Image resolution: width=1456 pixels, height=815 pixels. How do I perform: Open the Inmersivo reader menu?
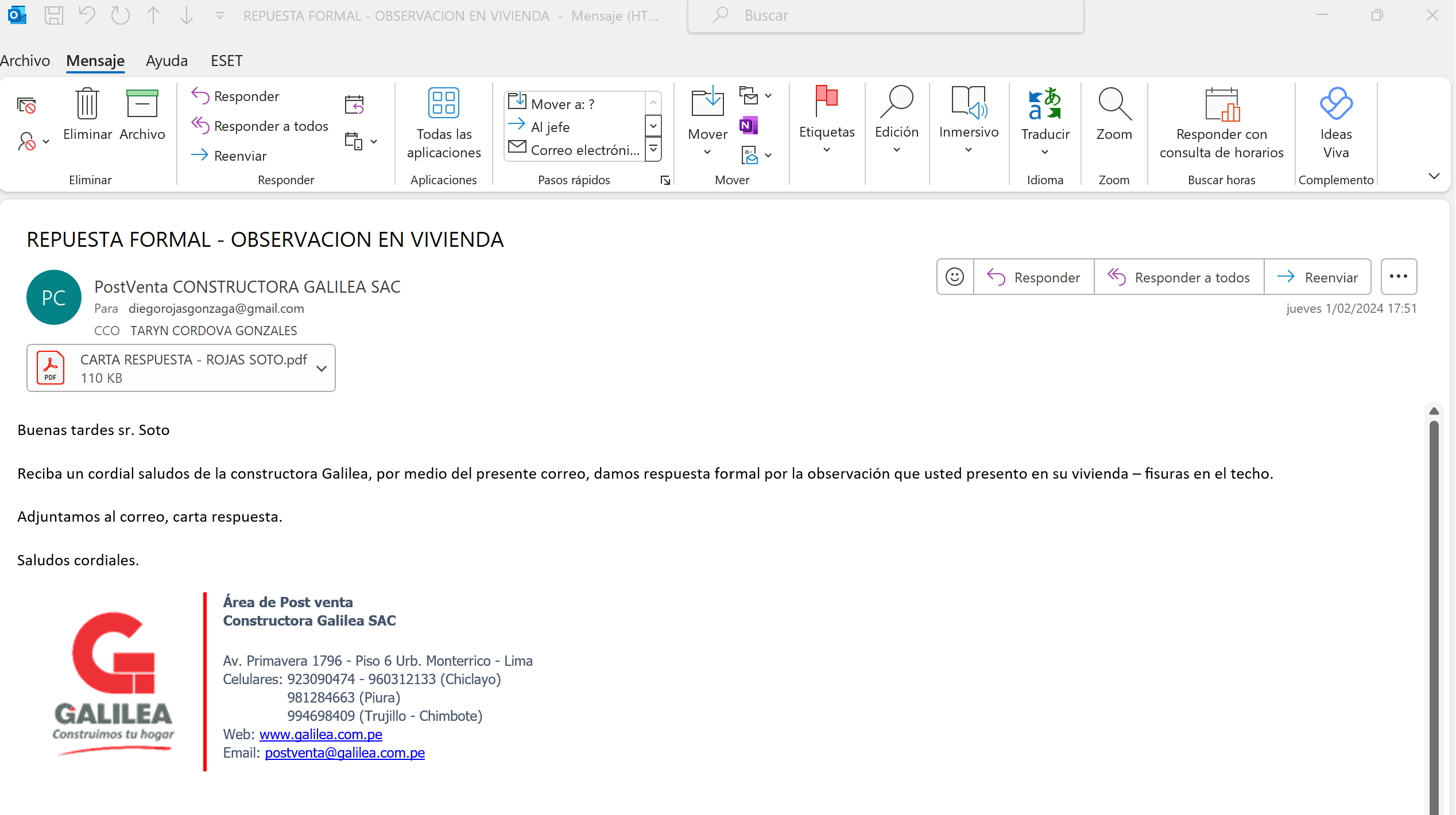(969, 121)
